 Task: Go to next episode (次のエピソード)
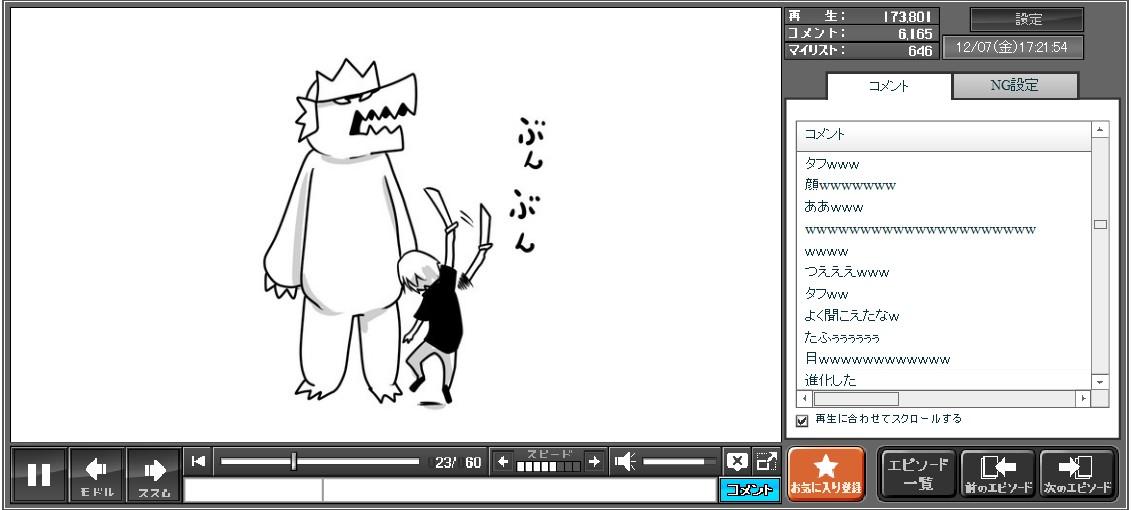[x=1077, y=474]
